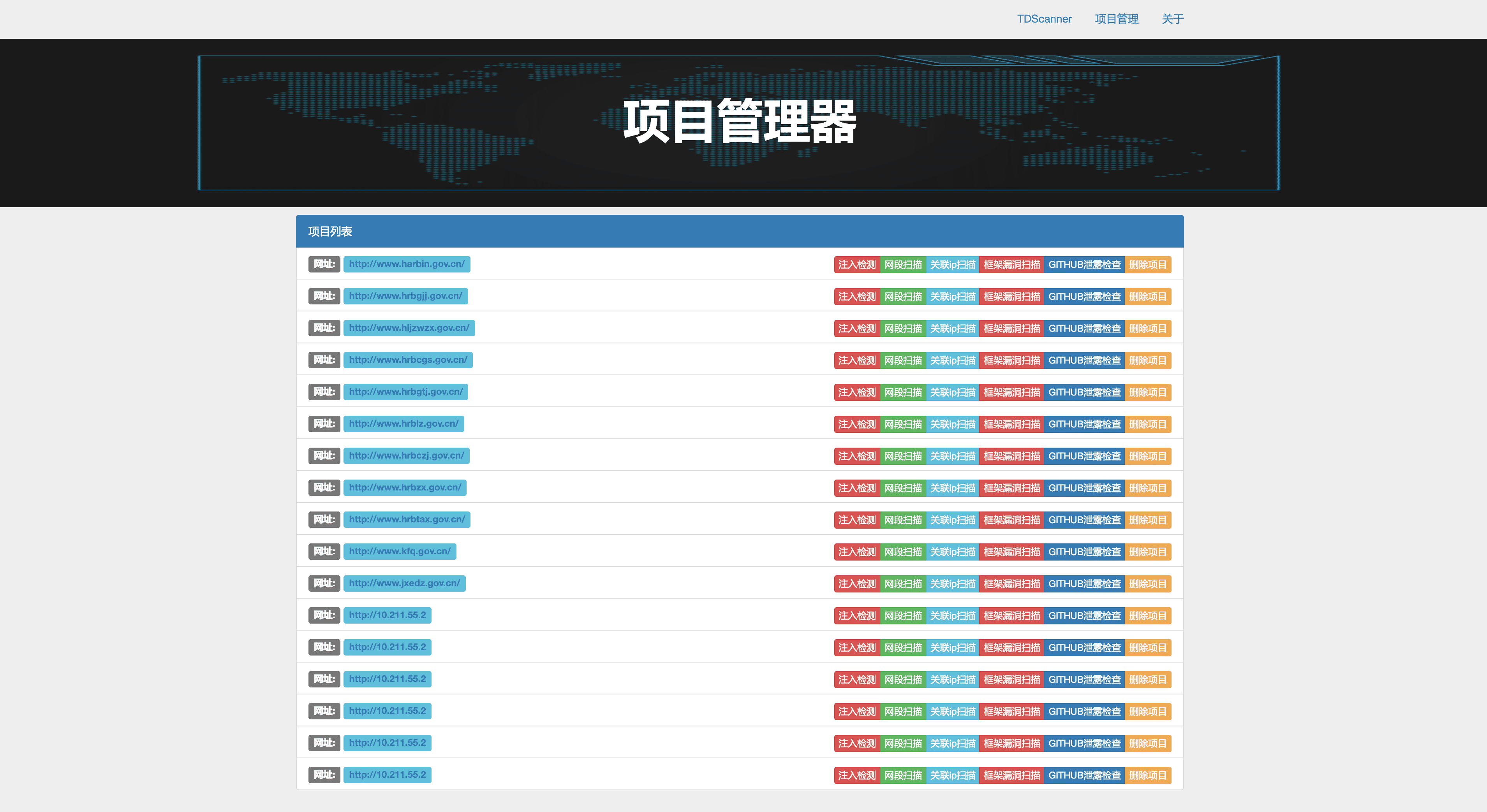The width and height of the screenshot is (1487, 812).
Task: Open the http://www.hrbczj.gov.cn/ link
Action: [406, 455]
